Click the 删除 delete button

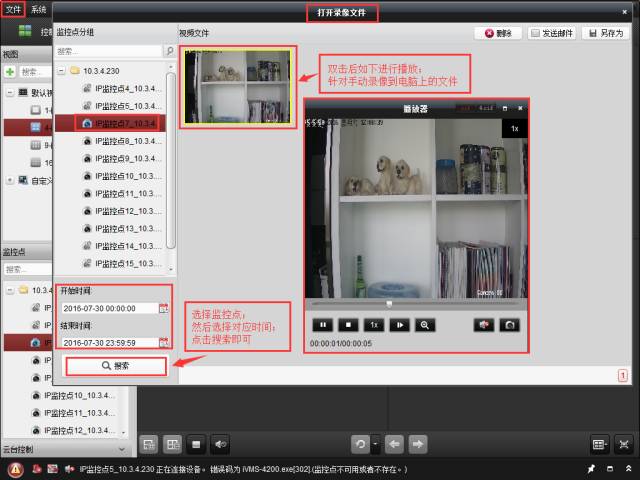(x=497, y=33)
